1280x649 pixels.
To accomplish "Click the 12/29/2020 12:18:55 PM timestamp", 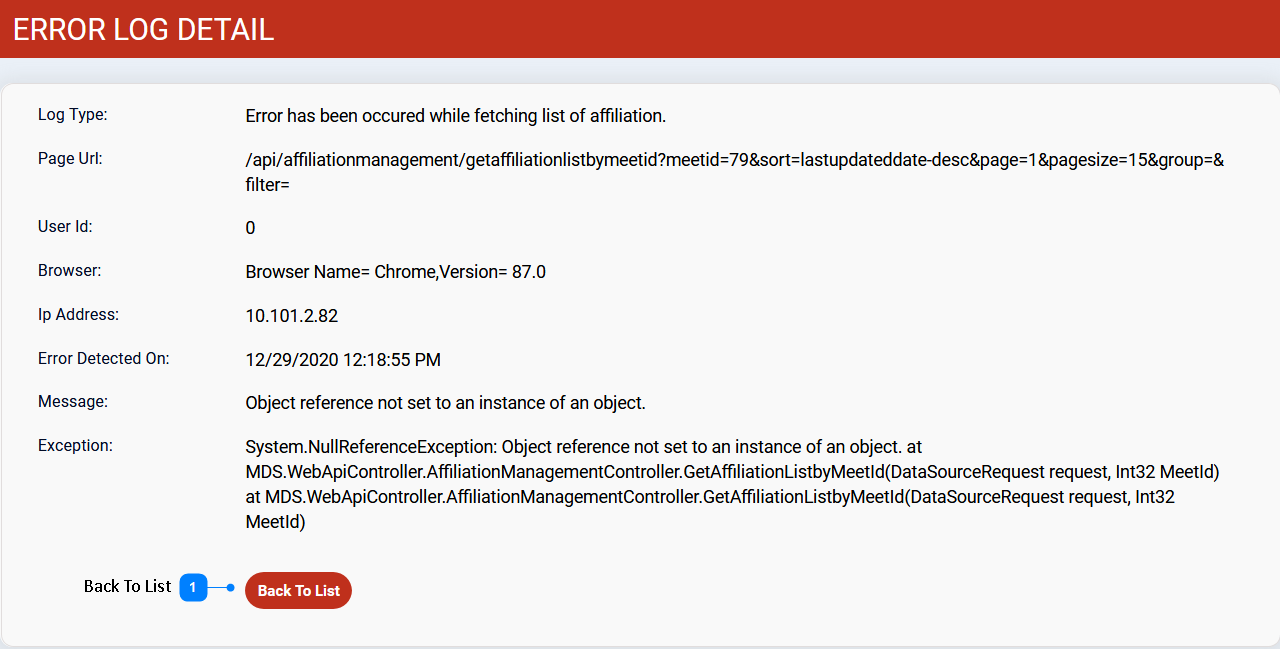I will point(343,360).
